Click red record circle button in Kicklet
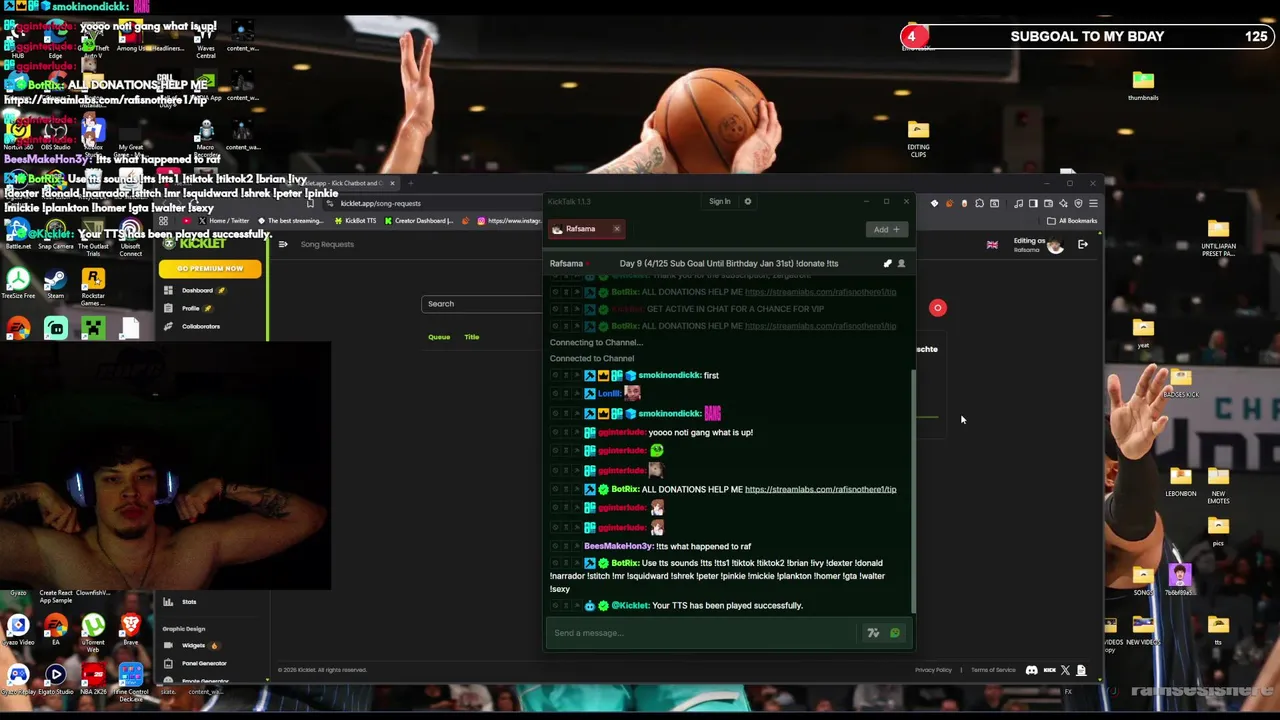This screenshot has height=720, width=1280. click(x=938, y=308)
